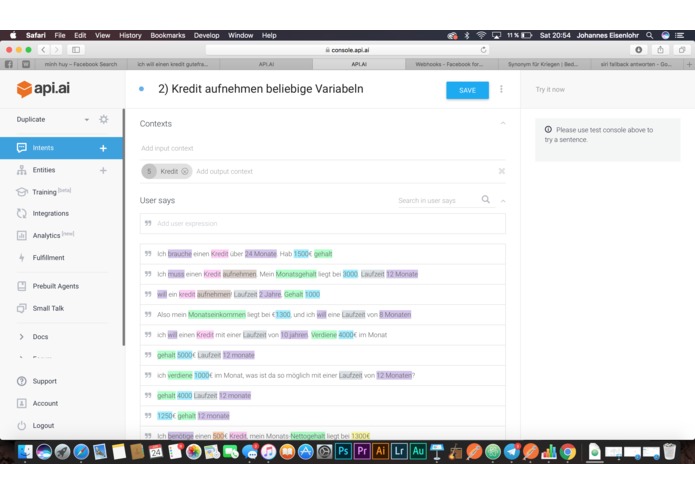Open the History menu

(130, 35)
